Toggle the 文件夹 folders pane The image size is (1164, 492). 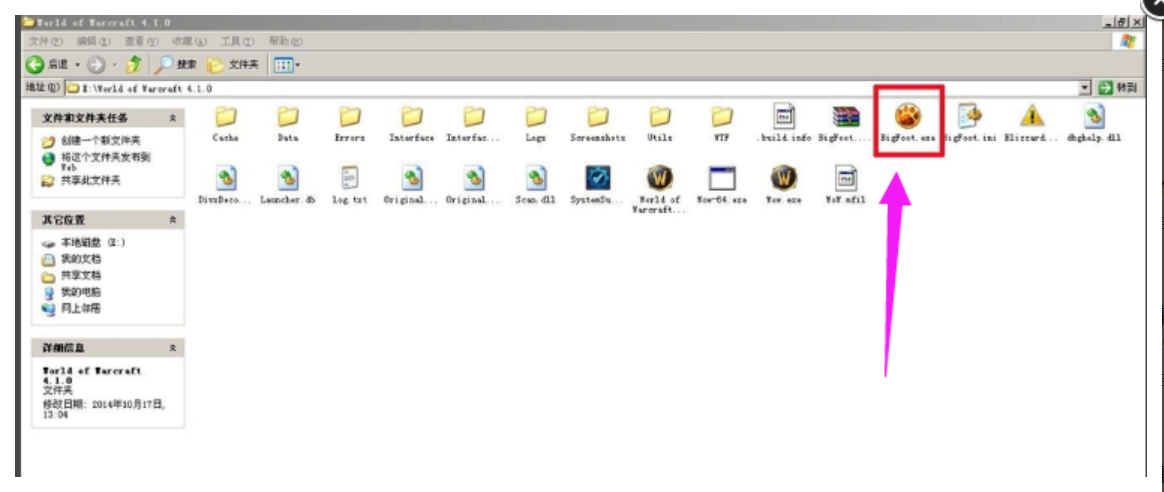click(233, 65)
